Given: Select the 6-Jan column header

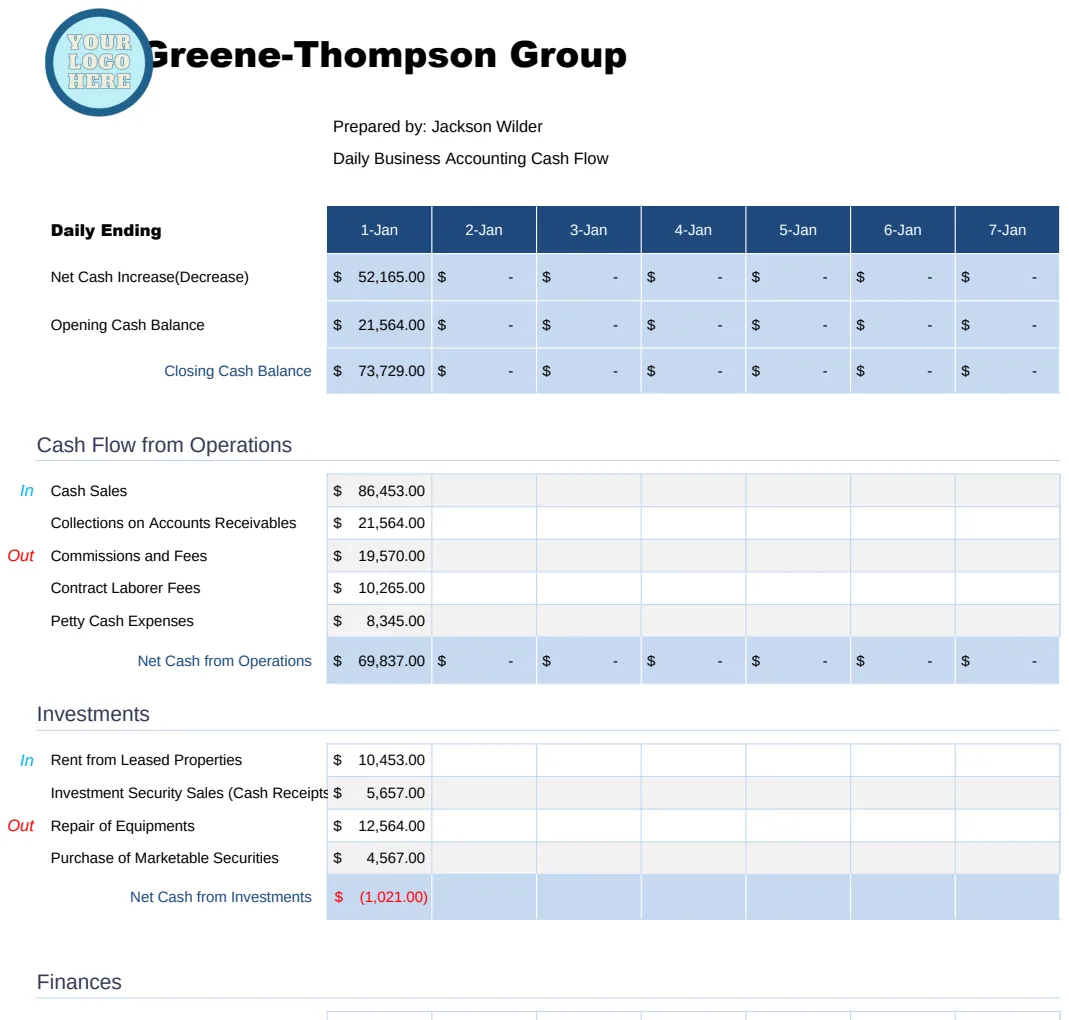Looking at the screenshot, I should pyautogui.click(x=903, y=230).
